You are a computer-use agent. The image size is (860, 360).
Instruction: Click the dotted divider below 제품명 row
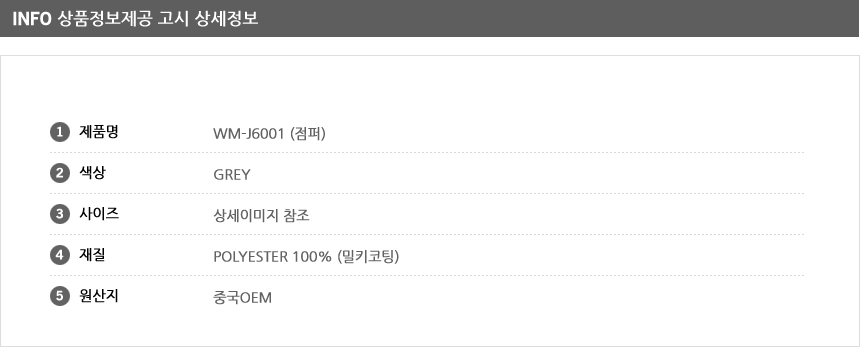pyautogui.click(x=427, y=153)
